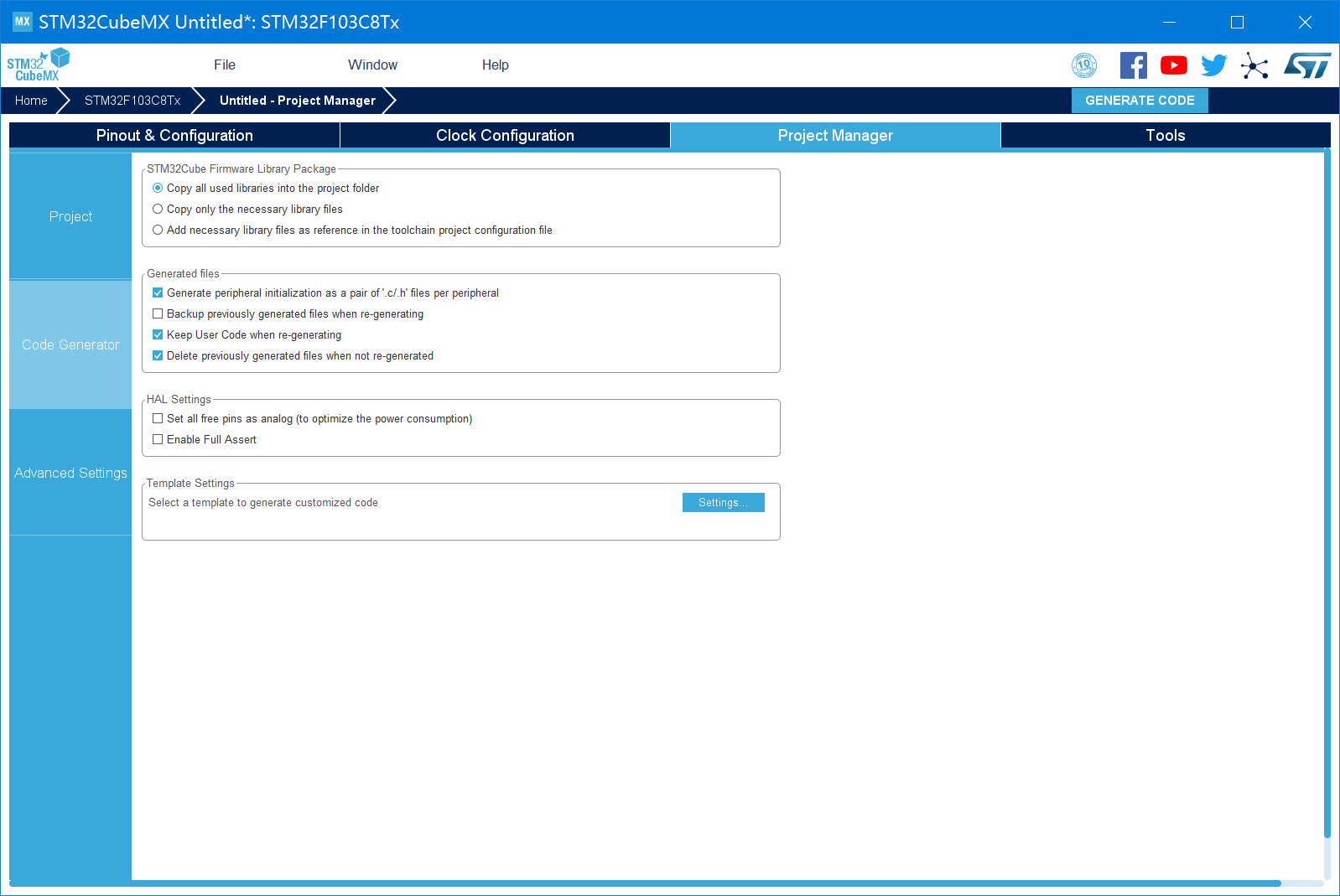This screenshot has height=896, width=1340.
Task: Navigate to Home breadcrumb
Action: click(x=31, y=101)
